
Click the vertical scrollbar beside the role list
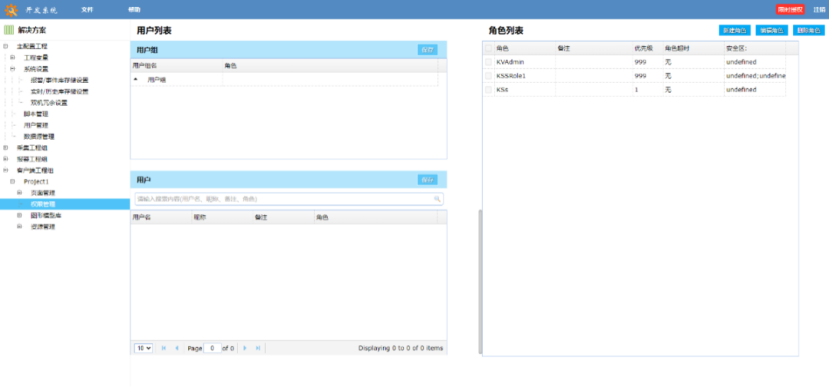pyautogui.click(x=480, y=282)
